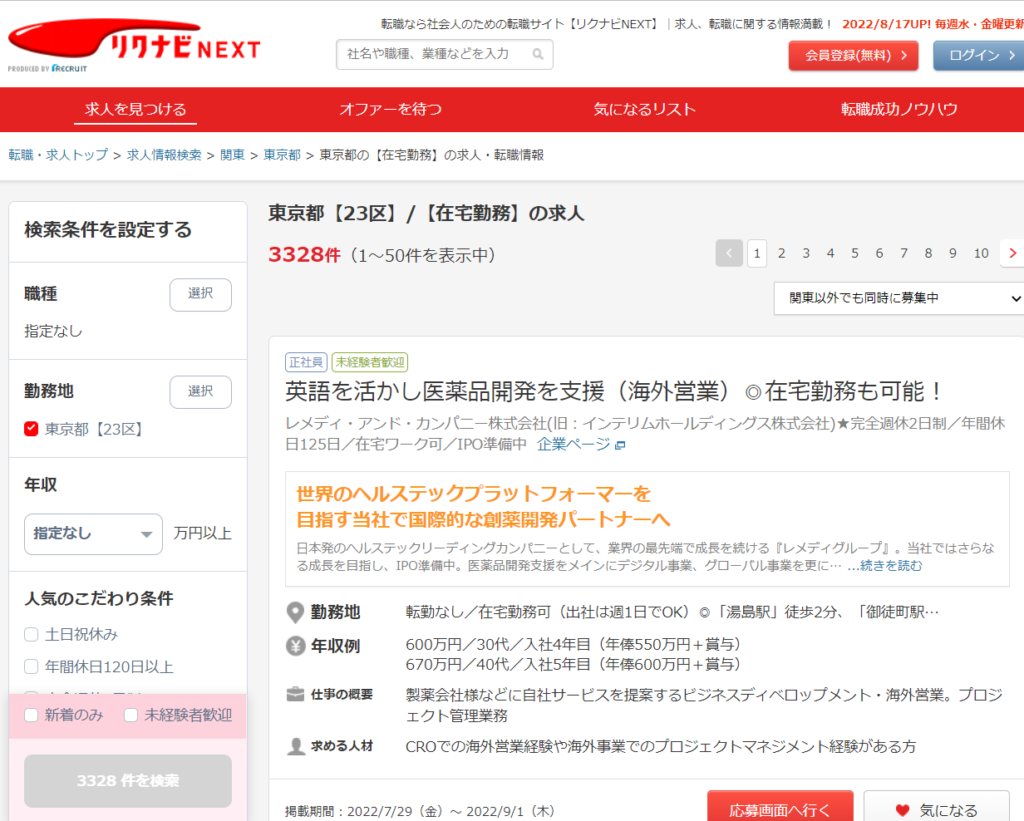Go to results page 10
1024x821 pixels.
pos(981,253)
